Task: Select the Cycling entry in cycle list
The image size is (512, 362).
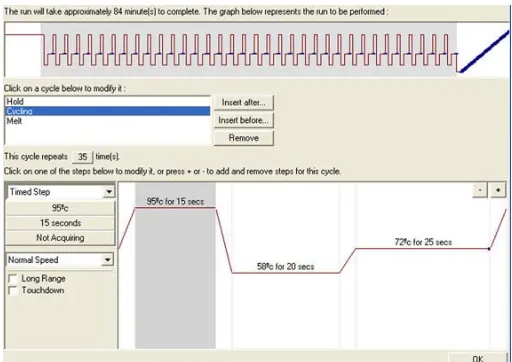Action: [108, 111]
